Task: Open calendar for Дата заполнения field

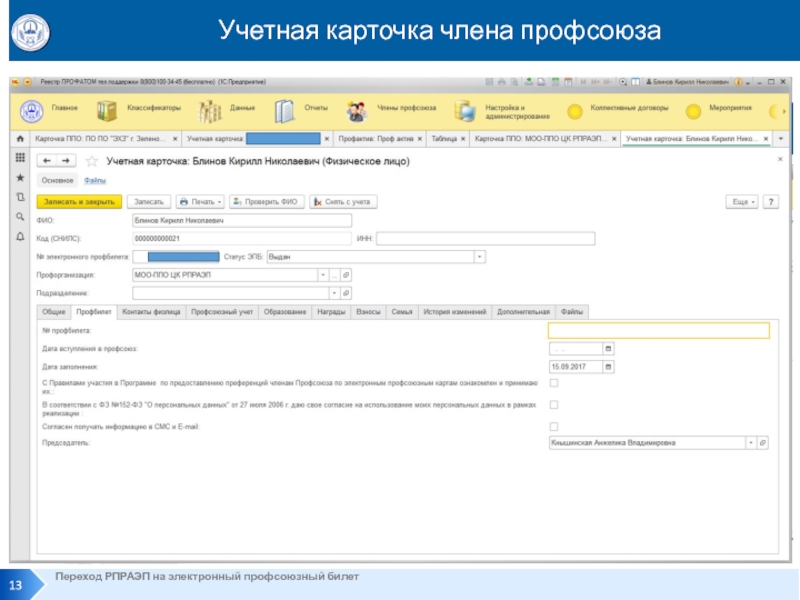Action: coord(608,367)
